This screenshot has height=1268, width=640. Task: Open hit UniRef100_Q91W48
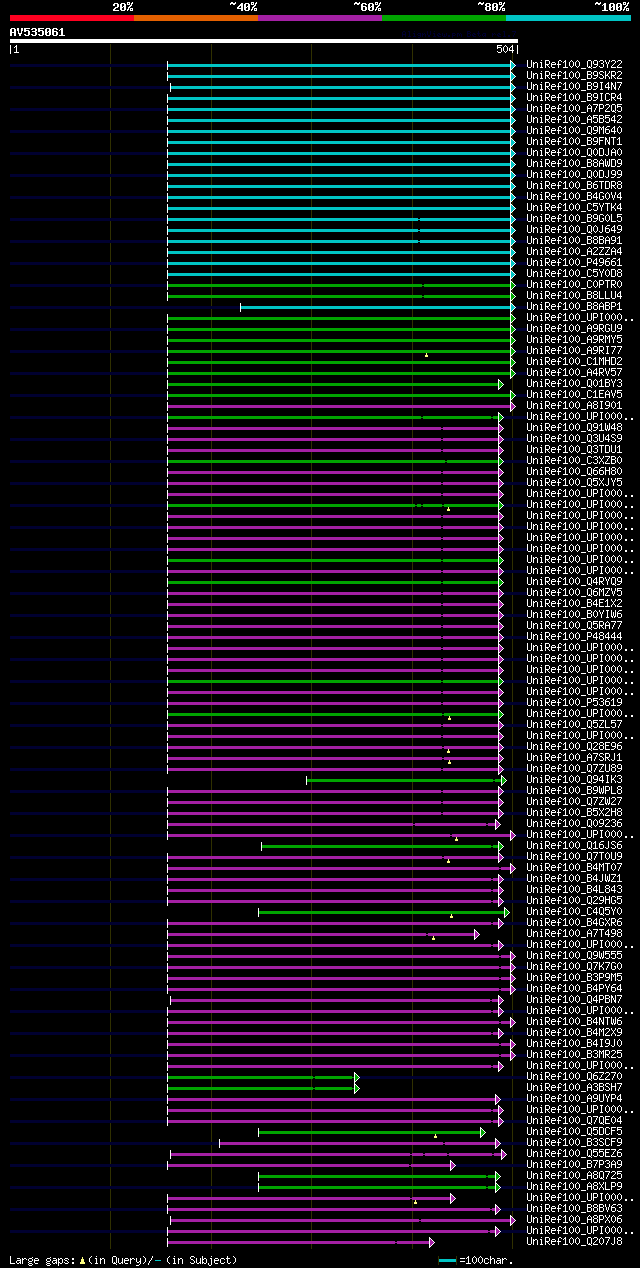click(574, 427)
